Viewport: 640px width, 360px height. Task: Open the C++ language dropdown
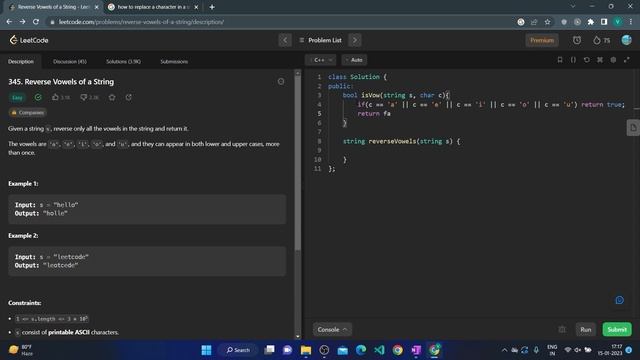(x=320, y=60)
